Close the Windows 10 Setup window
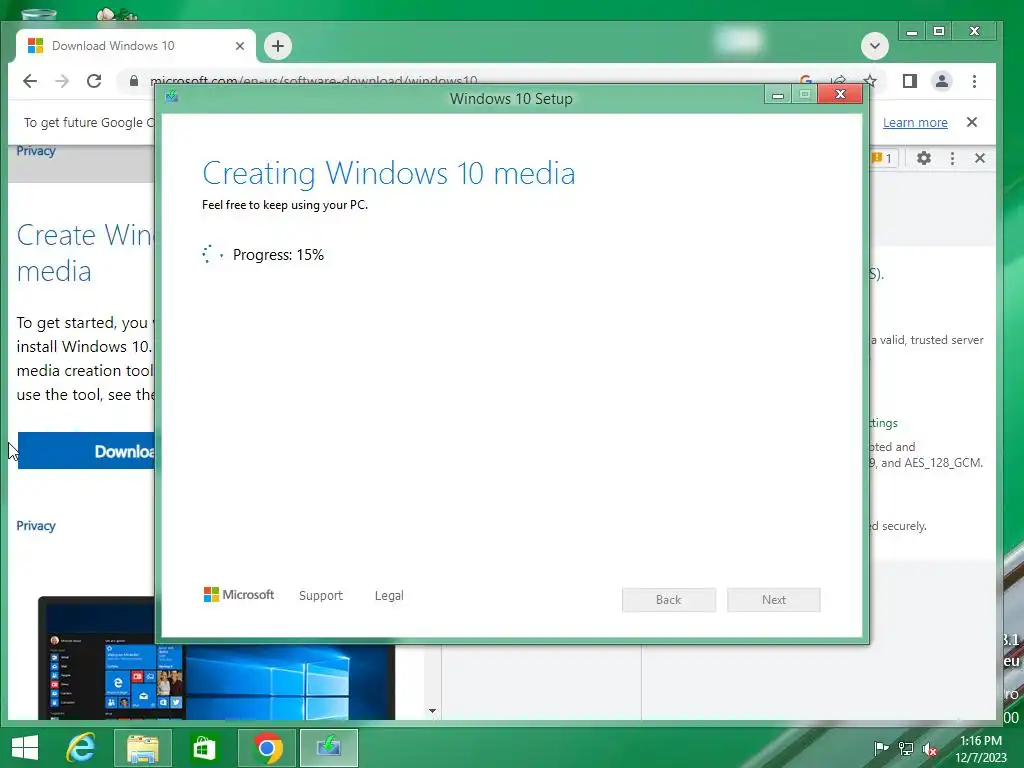Image resolution: width=1024 pixels, height=768 pixels. pyautogui.click(x=840, y=95)
